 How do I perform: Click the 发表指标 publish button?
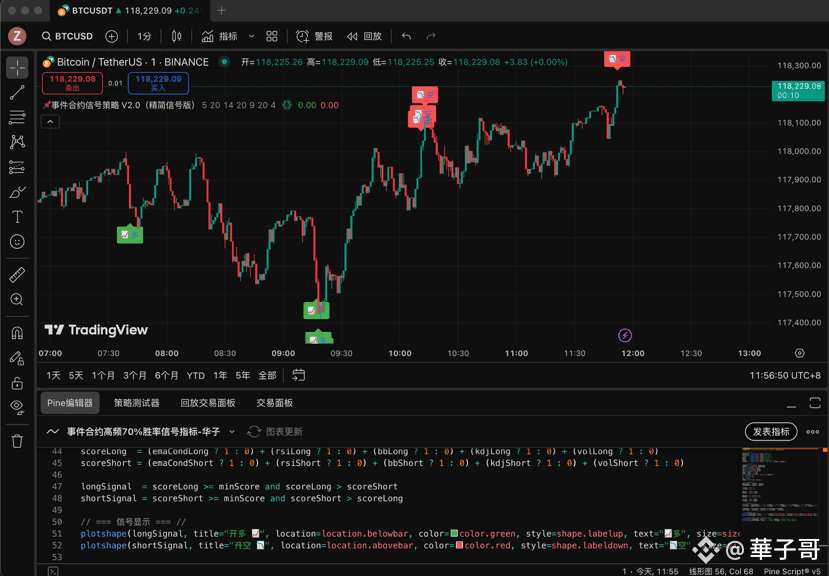click(x=771, y=432)
